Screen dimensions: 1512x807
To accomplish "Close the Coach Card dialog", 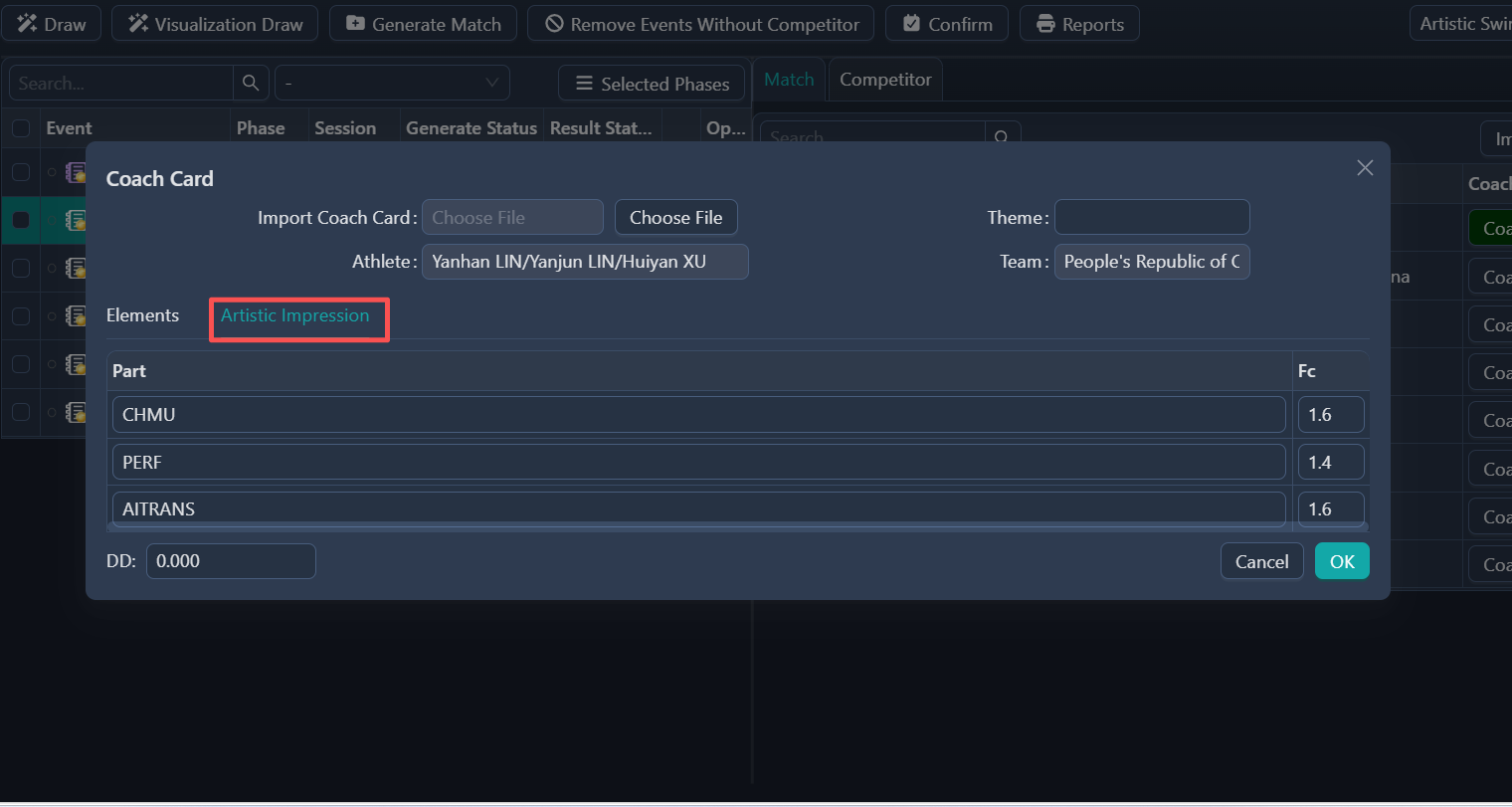I will tap(1365, 168).
